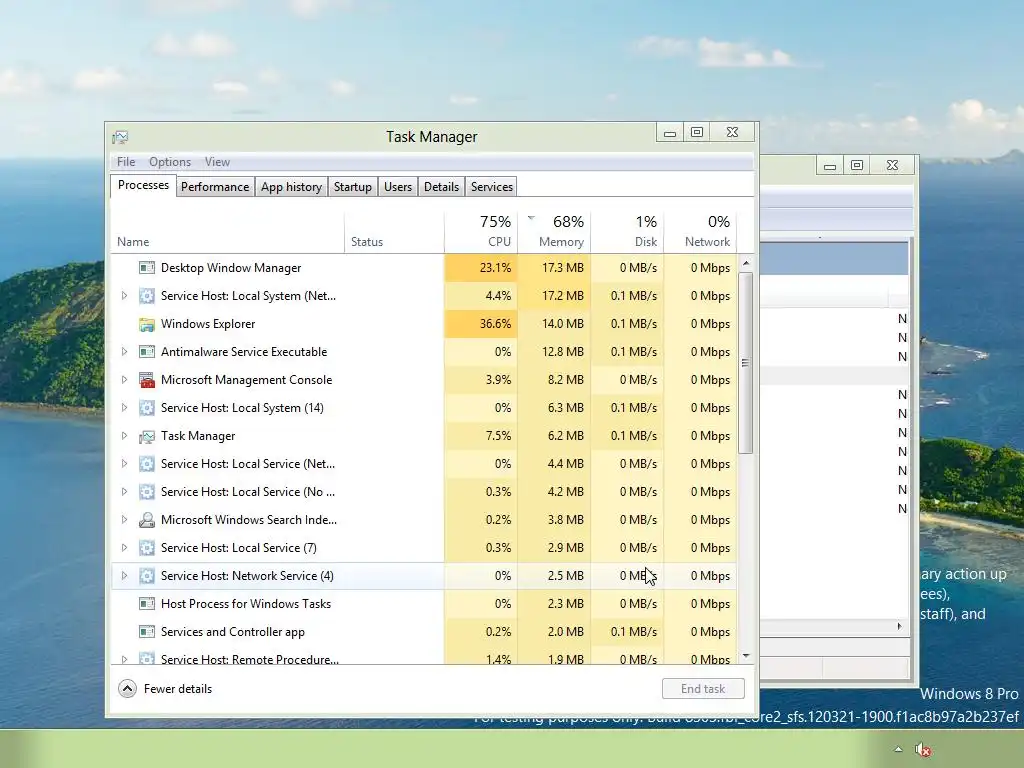Expand the Antimalware Service Executable group
1024x768 pixels.
(x=124, y=352)
